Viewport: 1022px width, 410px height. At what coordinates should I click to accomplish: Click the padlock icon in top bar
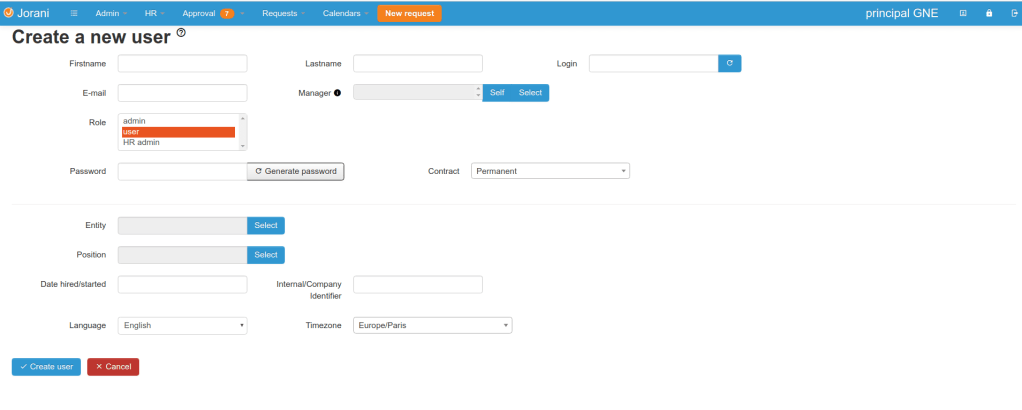coord(989,14)
